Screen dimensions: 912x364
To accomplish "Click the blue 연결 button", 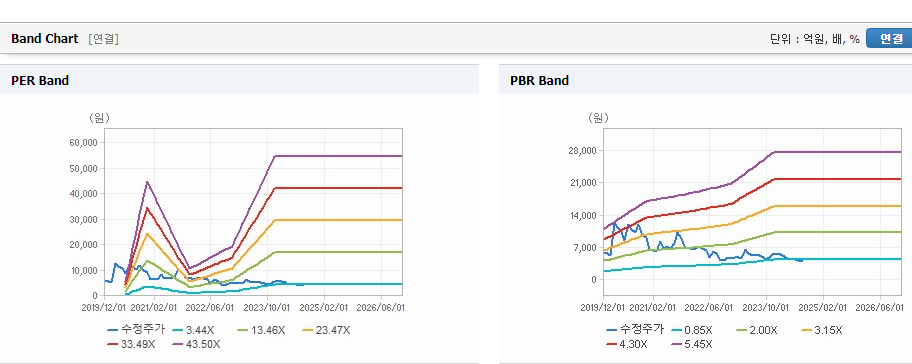I will [x=889, y=38].
